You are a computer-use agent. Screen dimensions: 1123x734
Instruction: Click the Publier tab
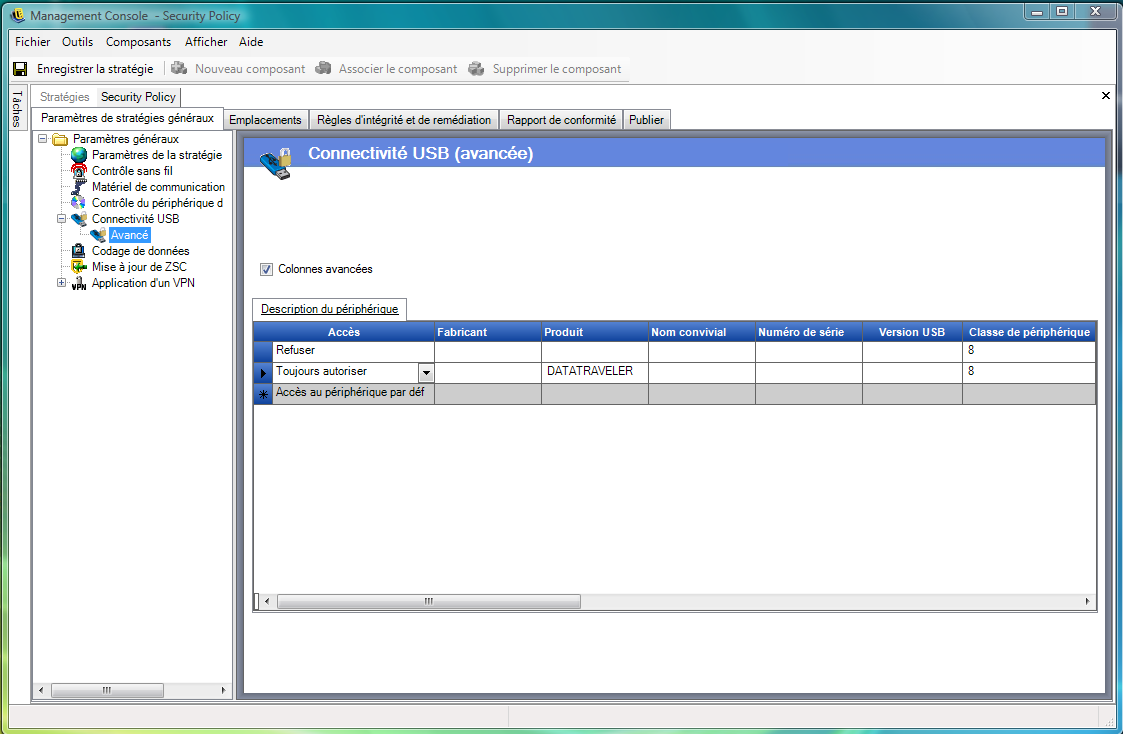click(646, 120)
